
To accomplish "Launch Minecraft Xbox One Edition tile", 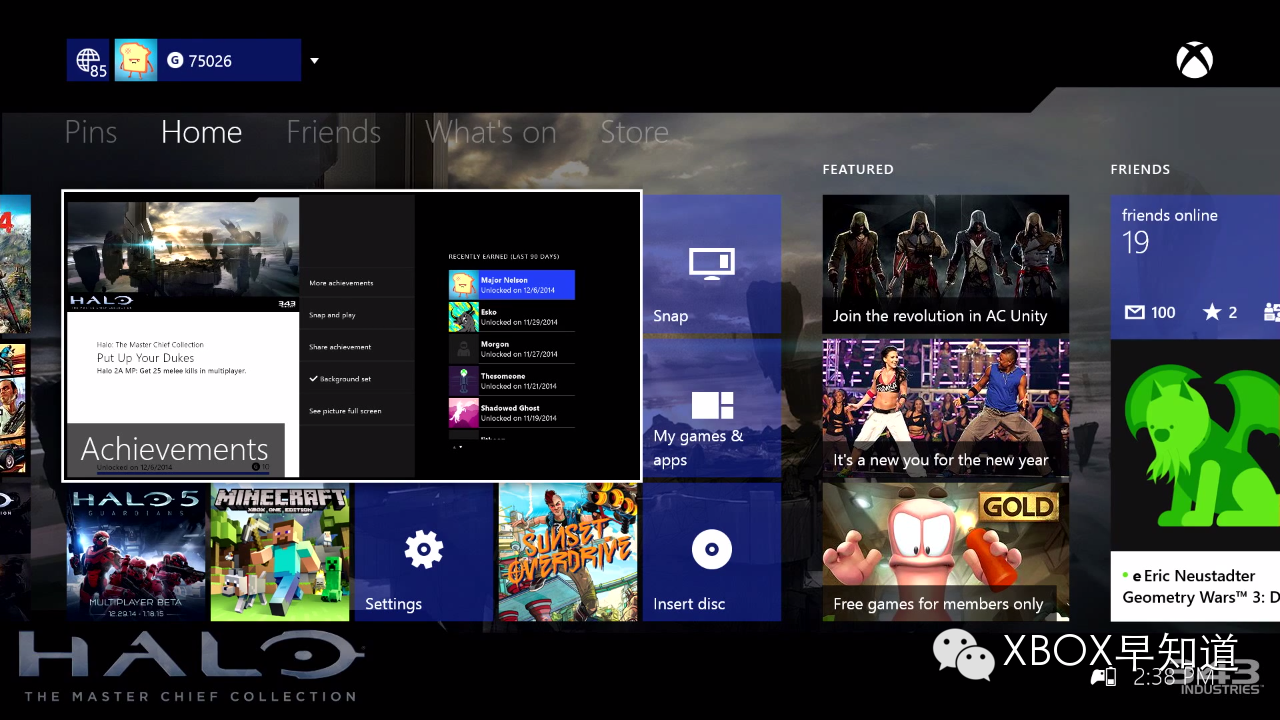I will pos(280,552).
